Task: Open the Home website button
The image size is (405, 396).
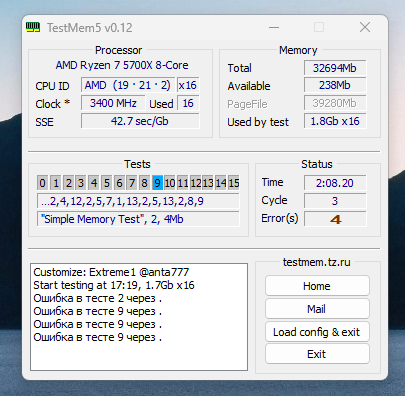Action: (x=317, y=286)
